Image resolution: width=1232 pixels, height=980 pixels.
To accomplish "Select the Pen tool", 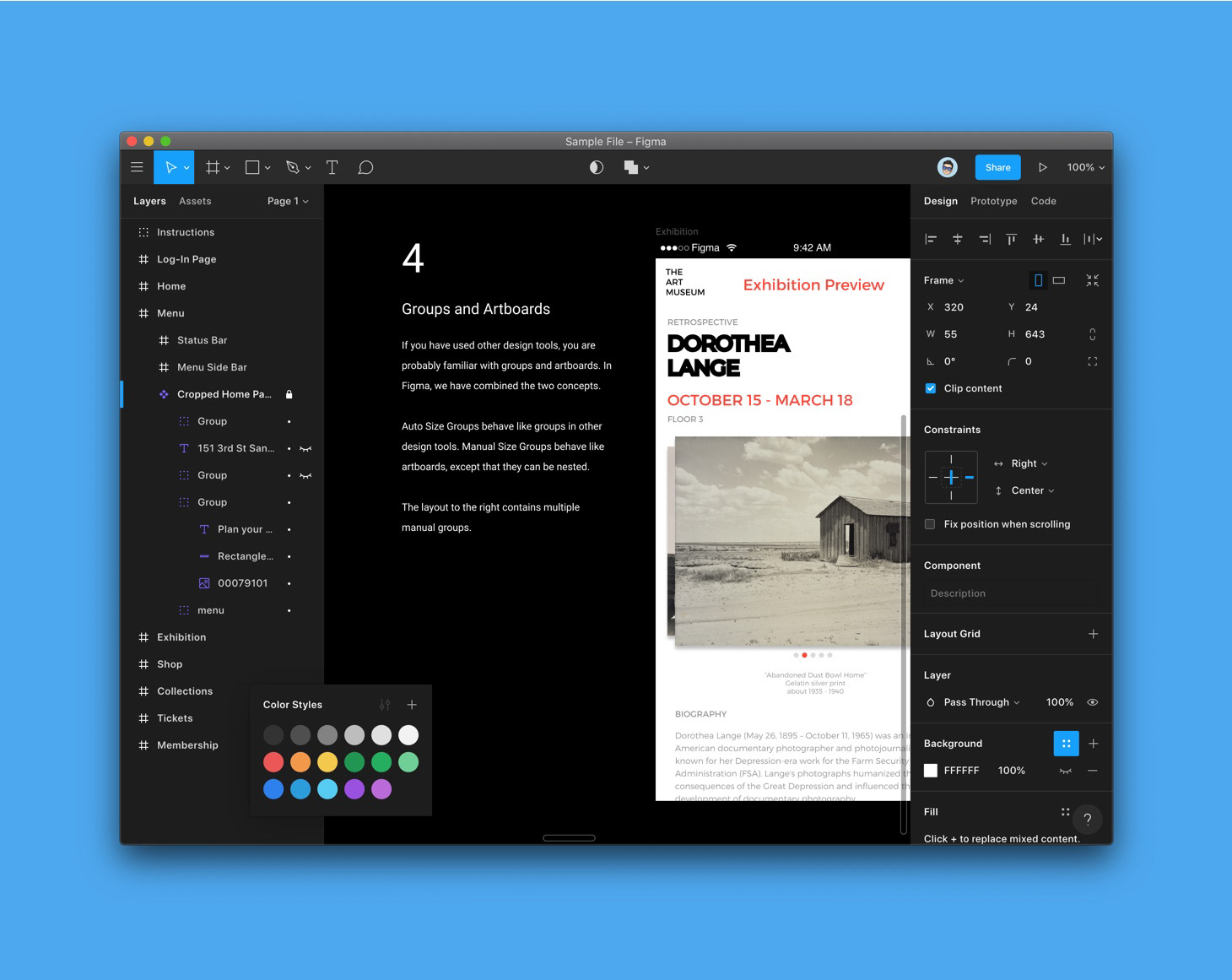I will pyautogui.click(x=293, y=167).
